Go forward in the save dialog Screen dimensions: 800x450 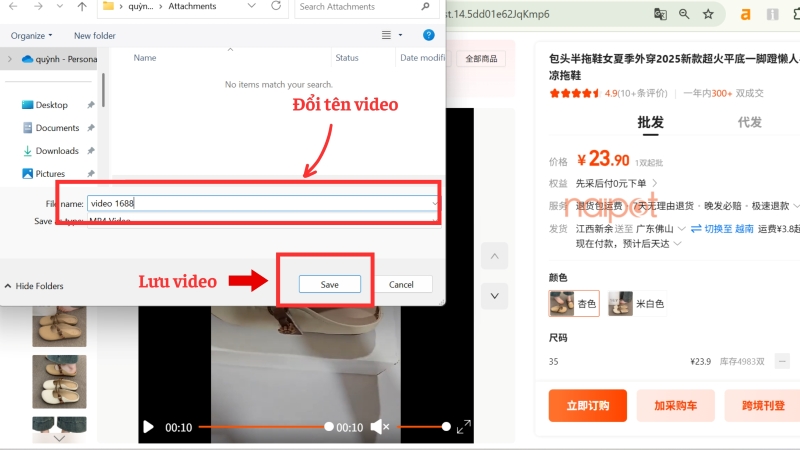point(38,6)
